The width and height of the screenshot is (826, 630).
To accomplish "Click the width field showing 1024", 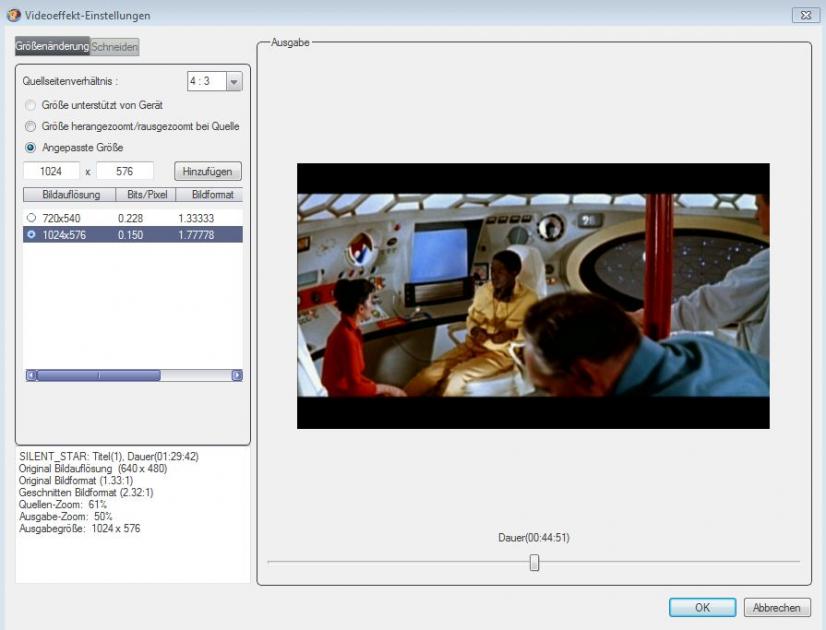I will [x=51, y=171].
